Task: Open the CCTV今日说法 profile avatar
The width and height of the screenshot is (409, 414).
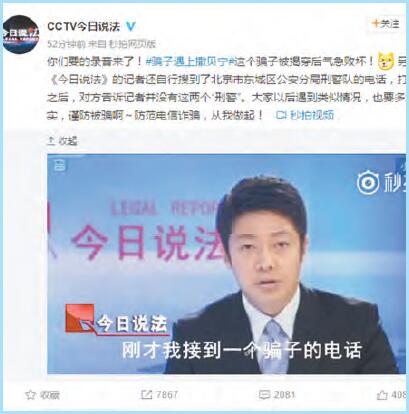Action: (x=21, y=35)
